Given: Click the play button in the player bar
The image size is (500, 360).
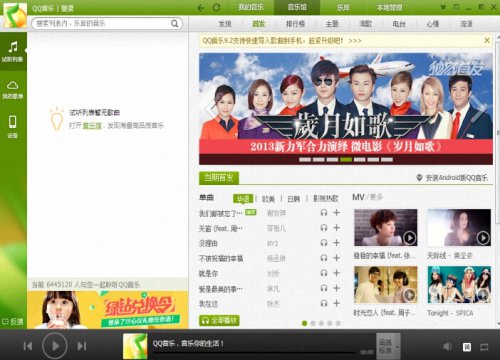Looking at the screenshot, I should pyautogui.click(x=55, y=346).
